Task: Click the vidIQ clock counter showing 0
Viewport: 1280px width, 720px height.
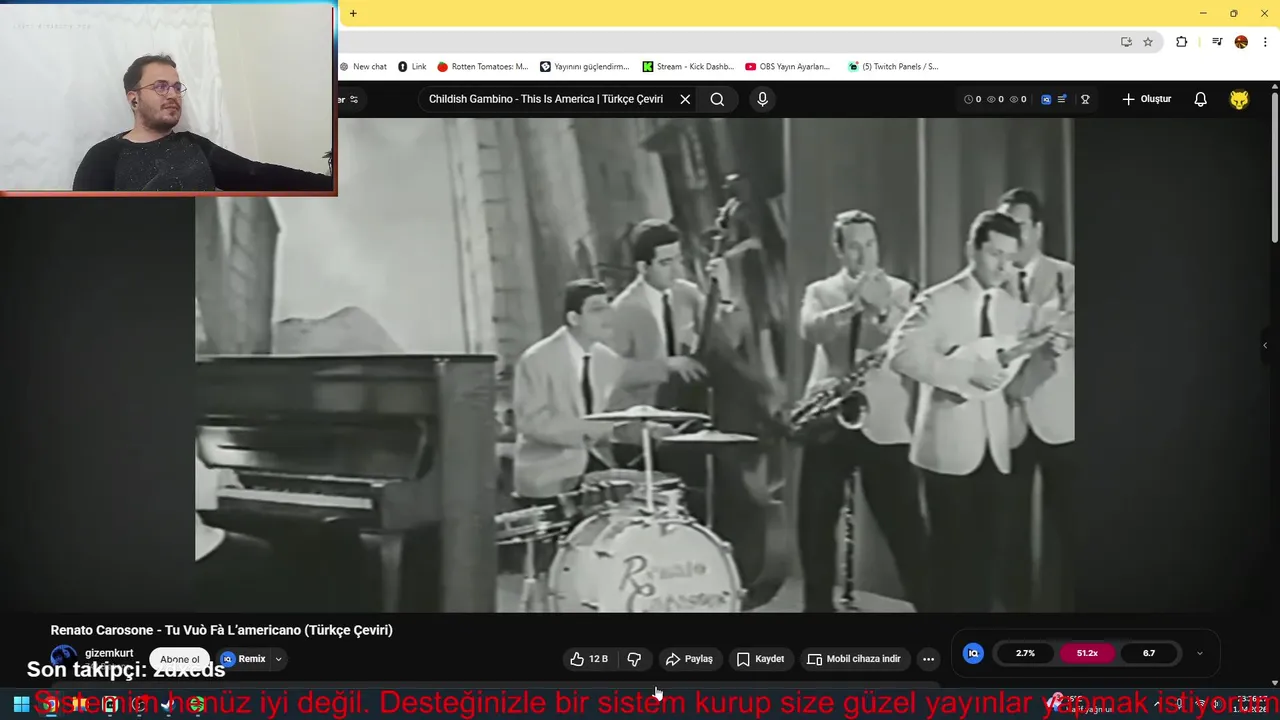Action: pos(972,99)
